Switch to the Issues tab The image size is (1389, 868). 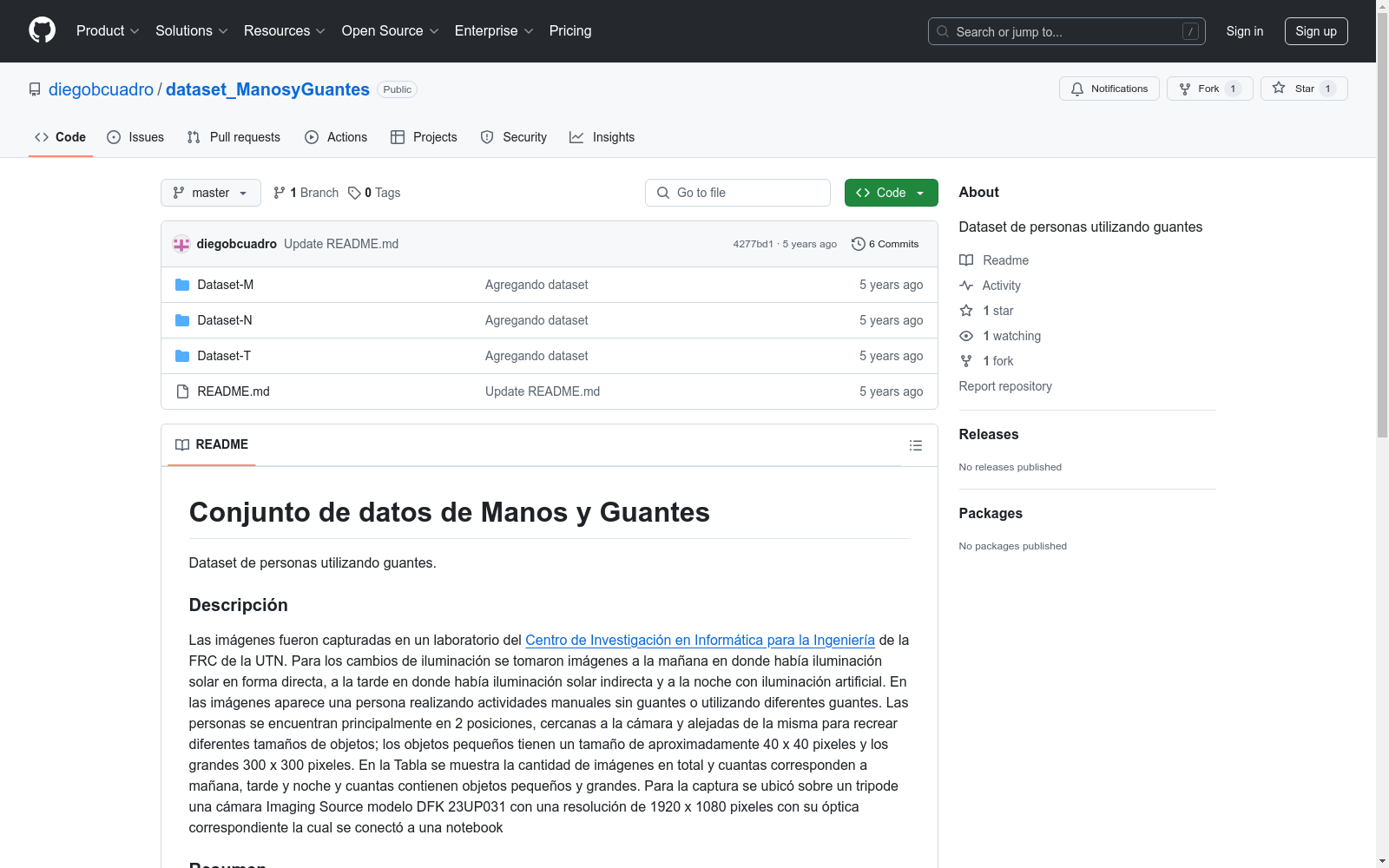(x=135, y=137)
